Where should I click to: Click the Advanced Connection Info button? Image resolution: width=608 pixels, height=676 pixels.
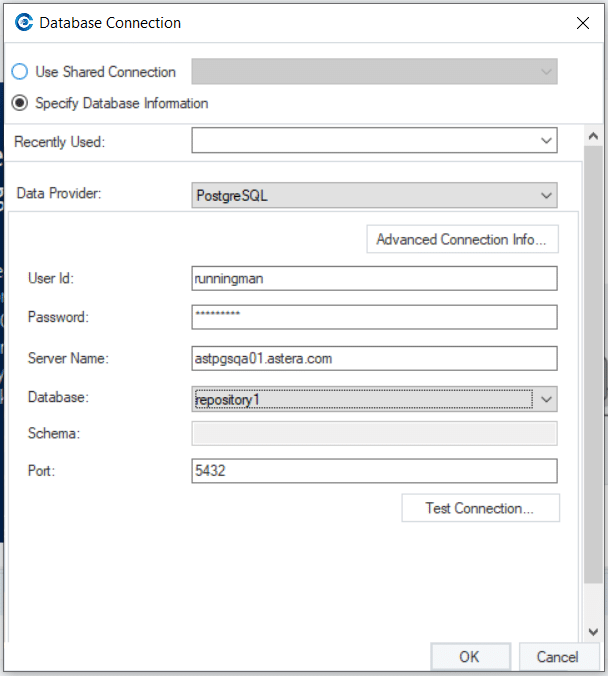(461, 240)
